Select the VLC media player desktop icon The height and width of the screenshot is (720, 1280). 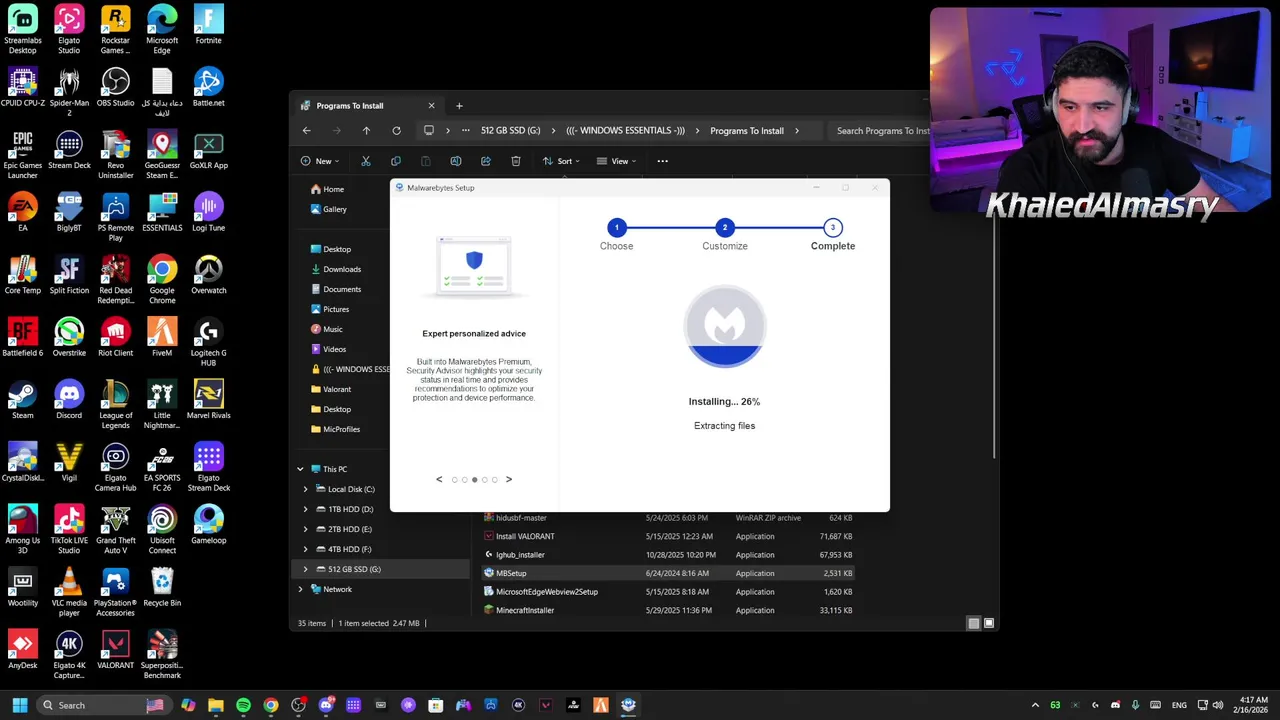[69, 592]
